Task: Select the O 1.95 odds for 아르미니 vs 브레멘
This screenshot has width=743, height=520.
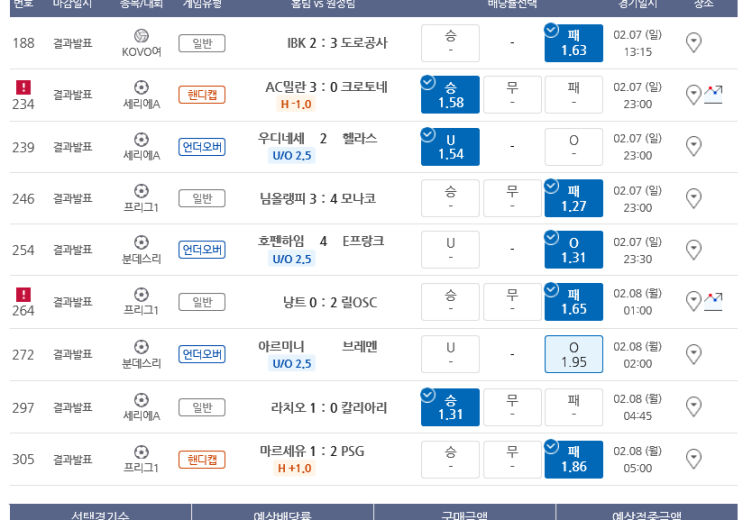Action: 574,354
